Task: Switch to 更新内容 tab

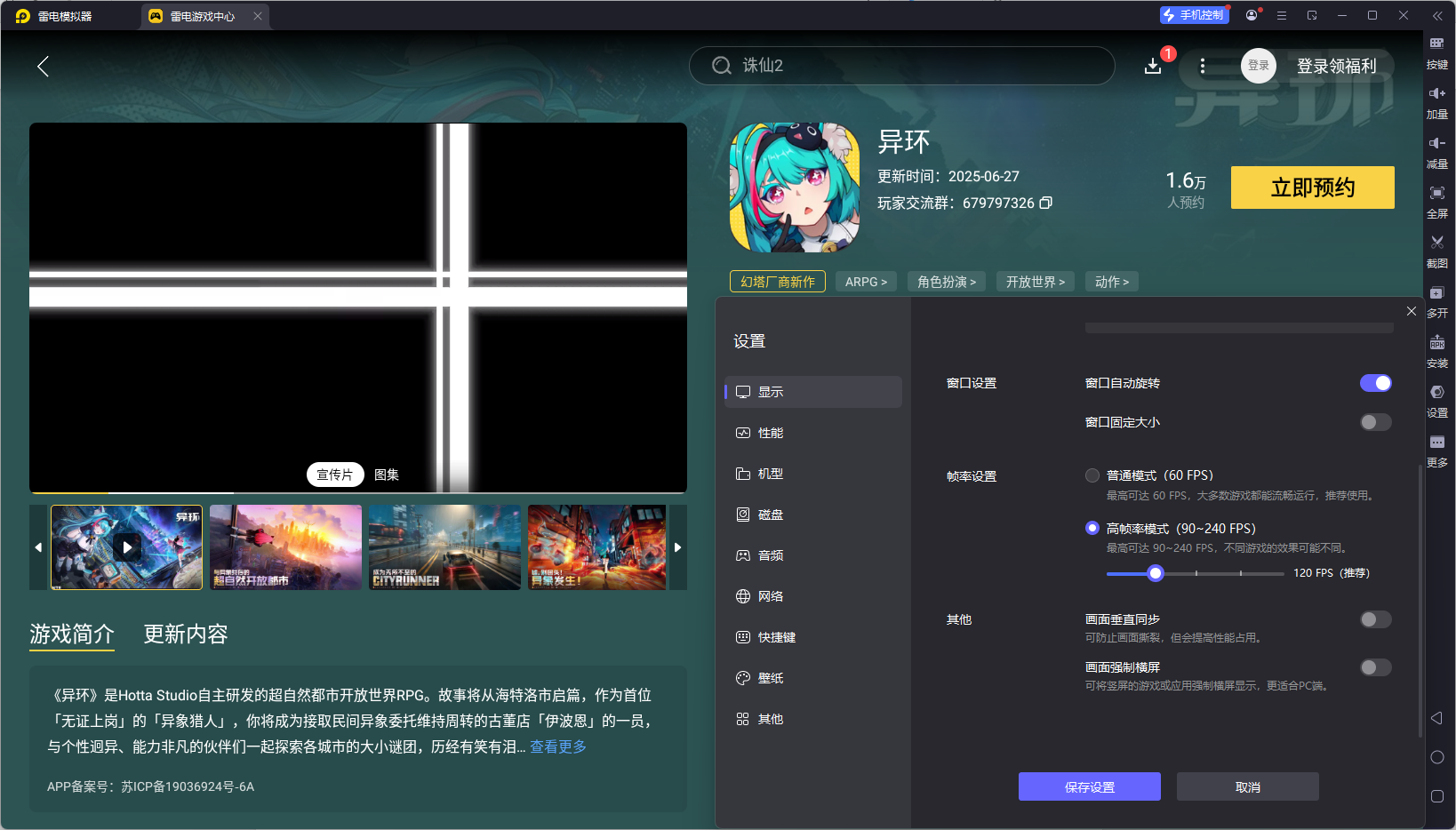Action: tap(186, 634)
